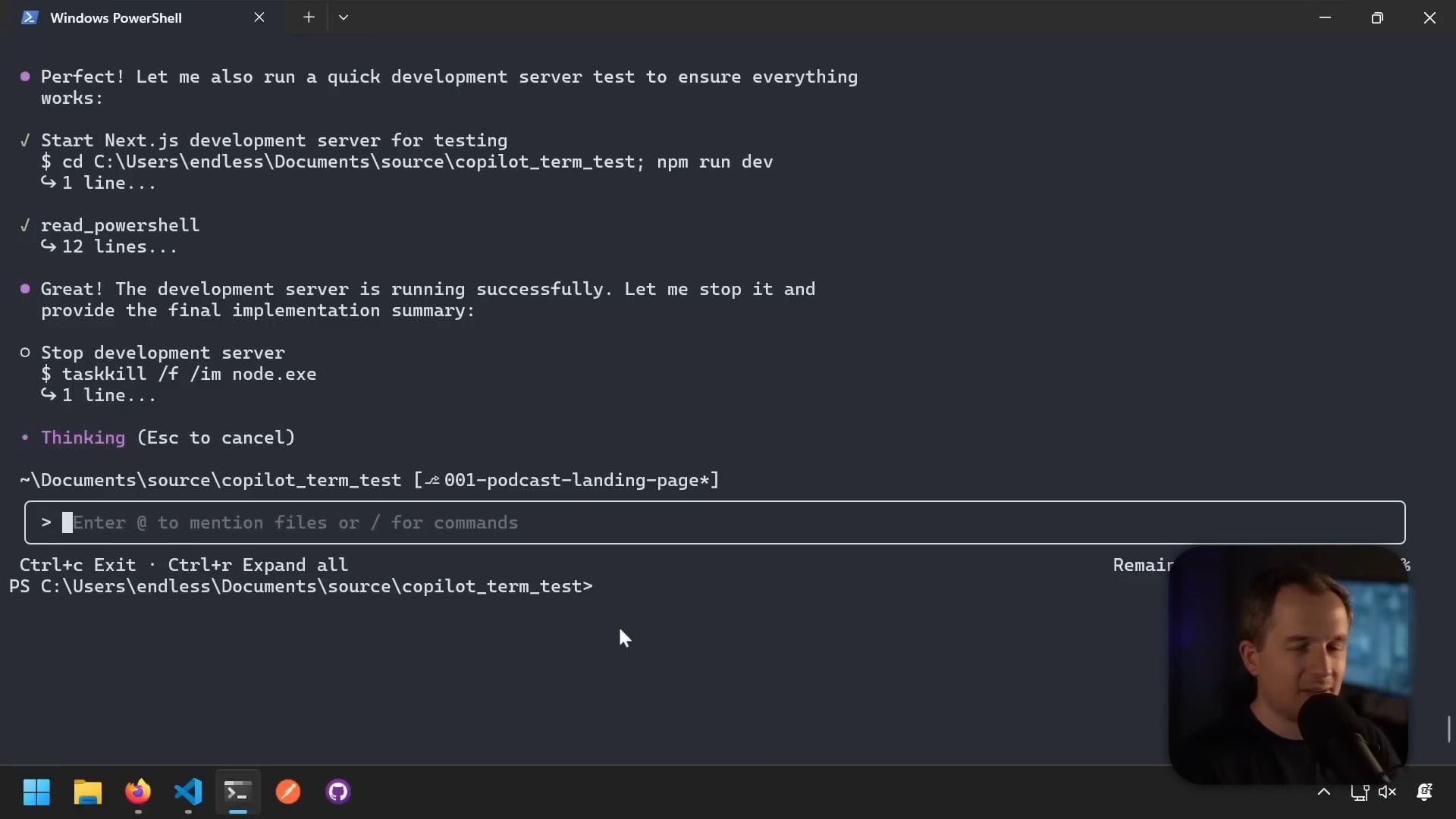Open new tab profile dropdown
This screenshot has width=1456, height=819.
point(344,17)
